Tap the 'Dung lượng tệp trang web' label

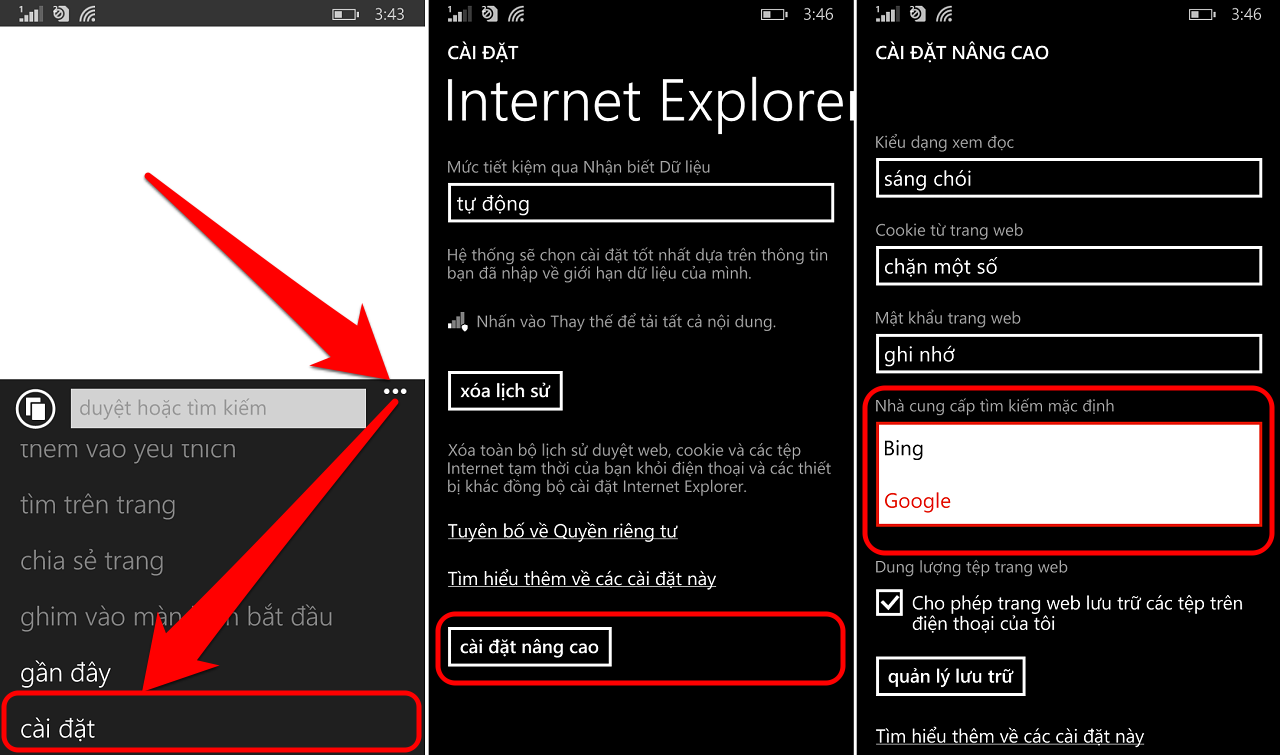(x=971, y=567)
